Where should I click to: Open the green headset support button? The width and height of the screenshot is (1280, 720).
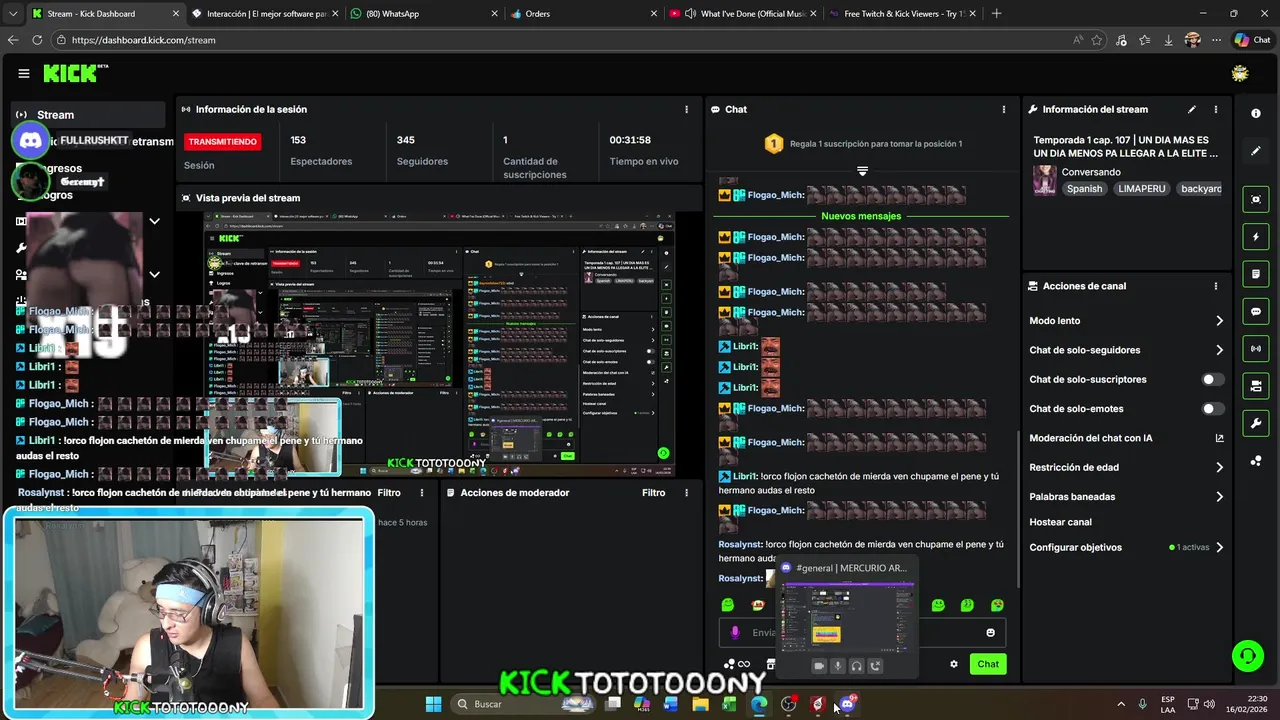[x=1247, y=656]
